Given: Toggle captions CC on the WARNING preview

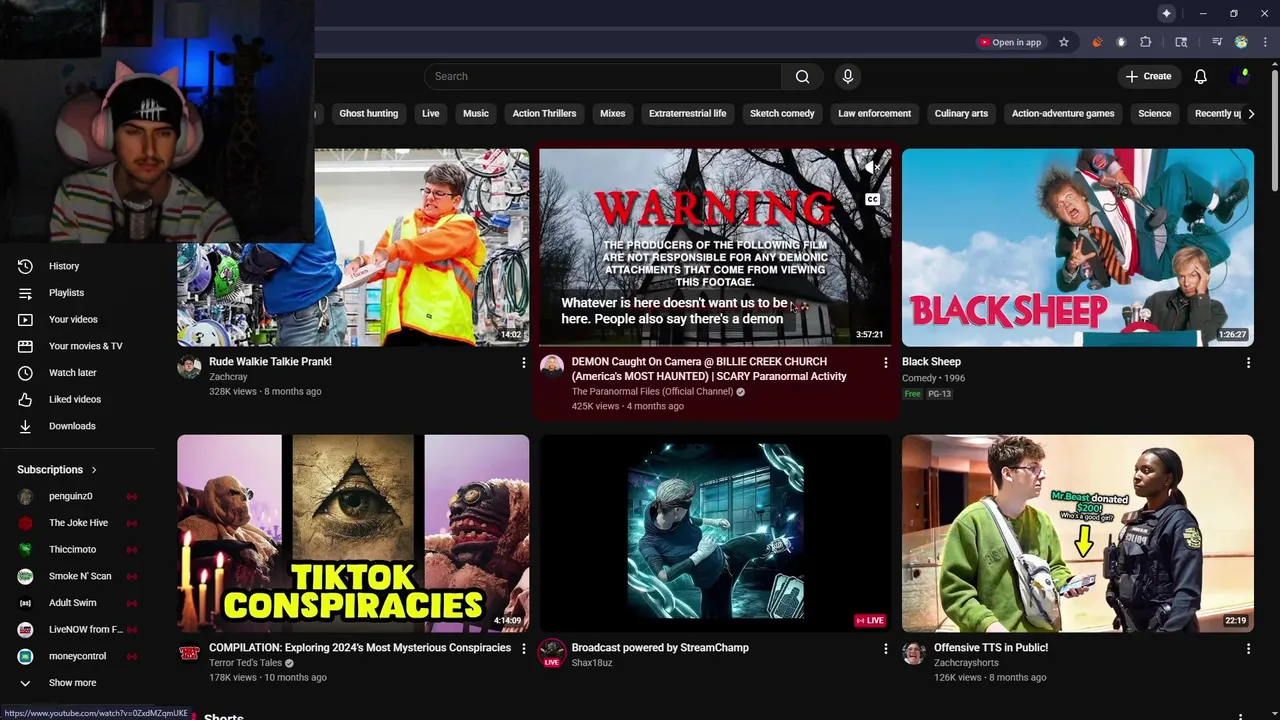Looking at the screenshot, I should coord(872,199).
